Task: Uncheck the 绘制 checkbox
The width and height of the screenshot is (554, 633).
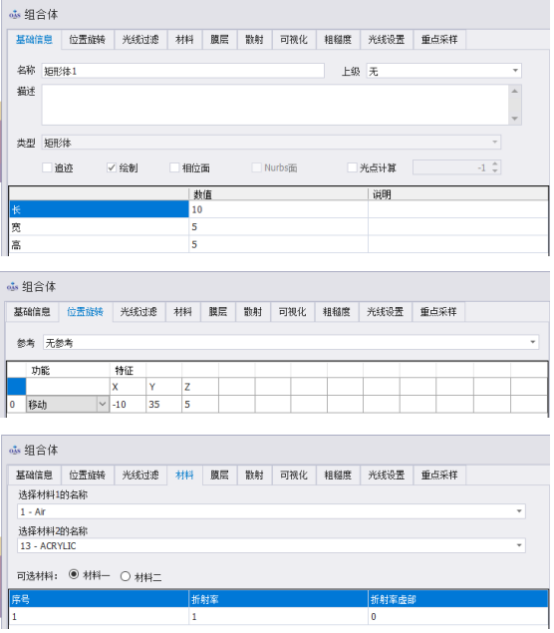Action: point(111,168)
